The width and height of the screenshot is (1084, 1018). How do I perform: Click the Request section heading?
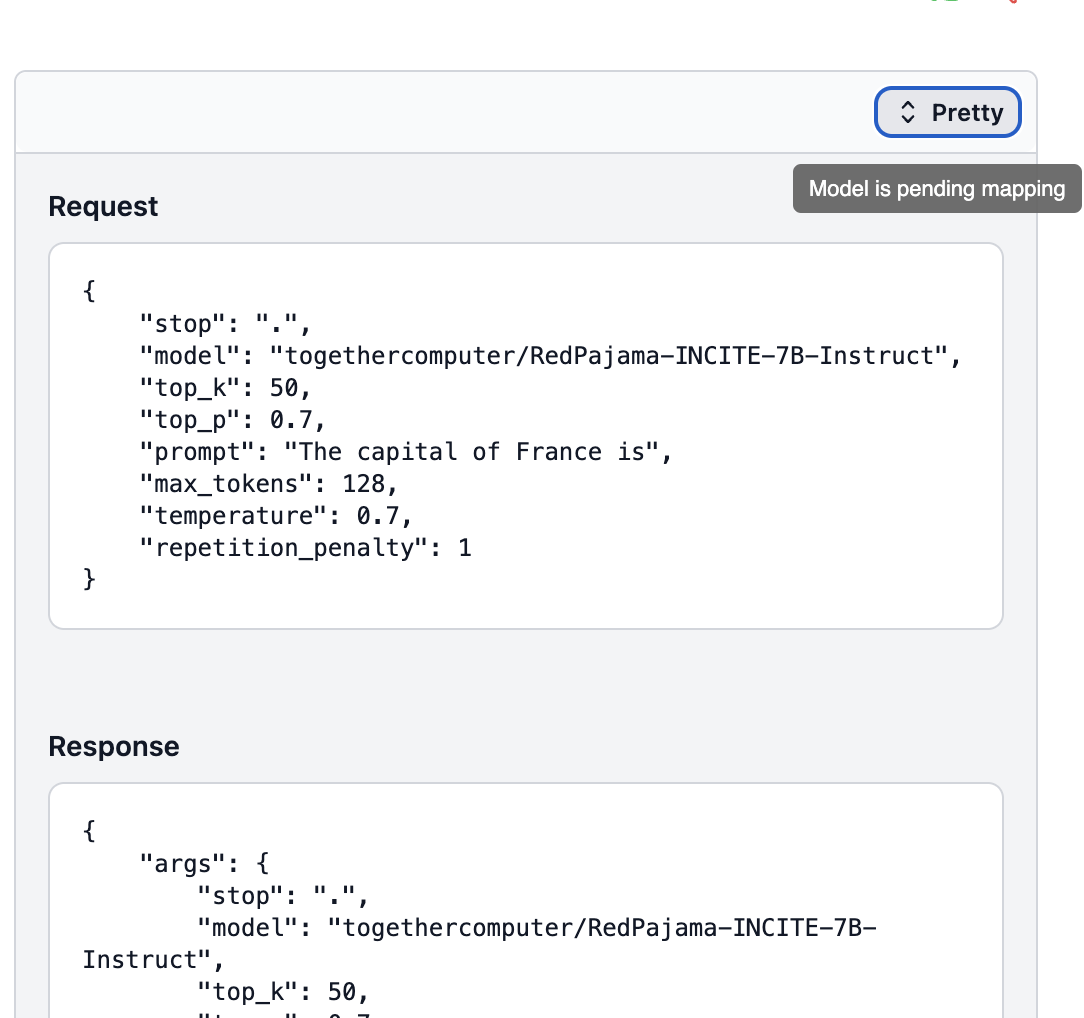pyautogui.click(x=103, y=206)
